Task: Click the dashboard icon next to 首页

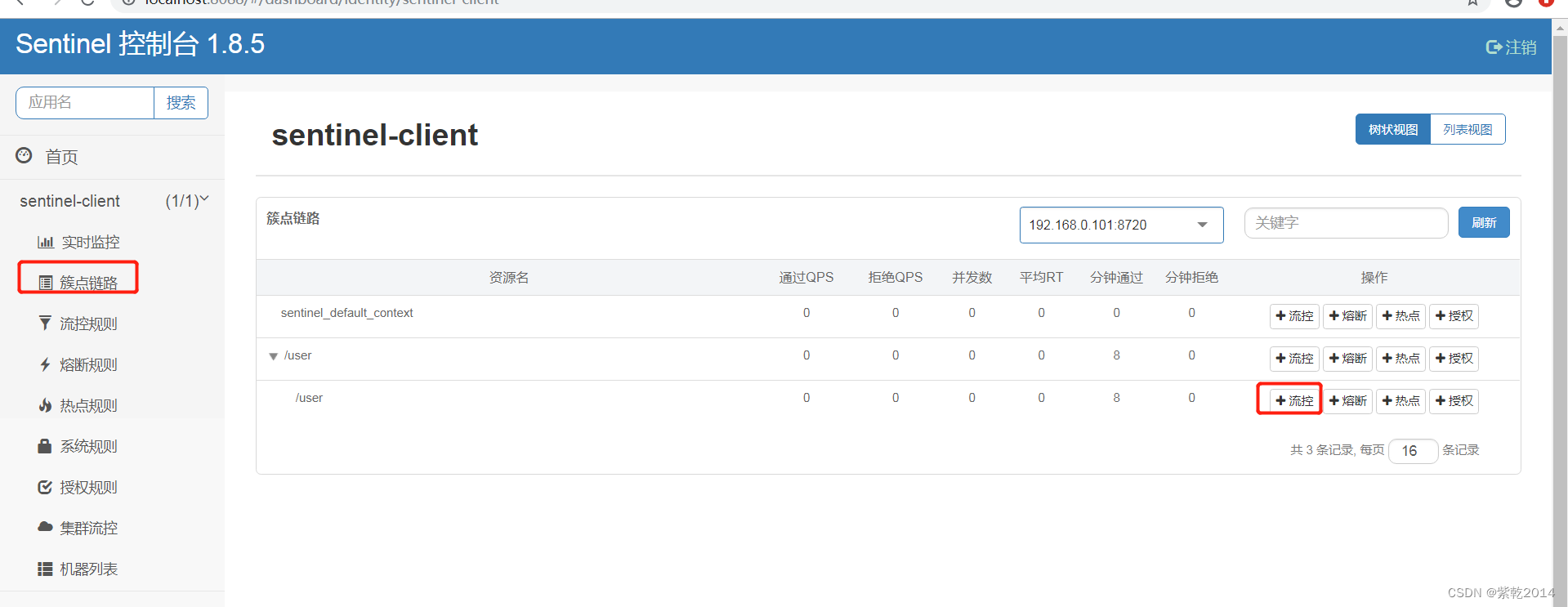Action: (x=25, y=155)
